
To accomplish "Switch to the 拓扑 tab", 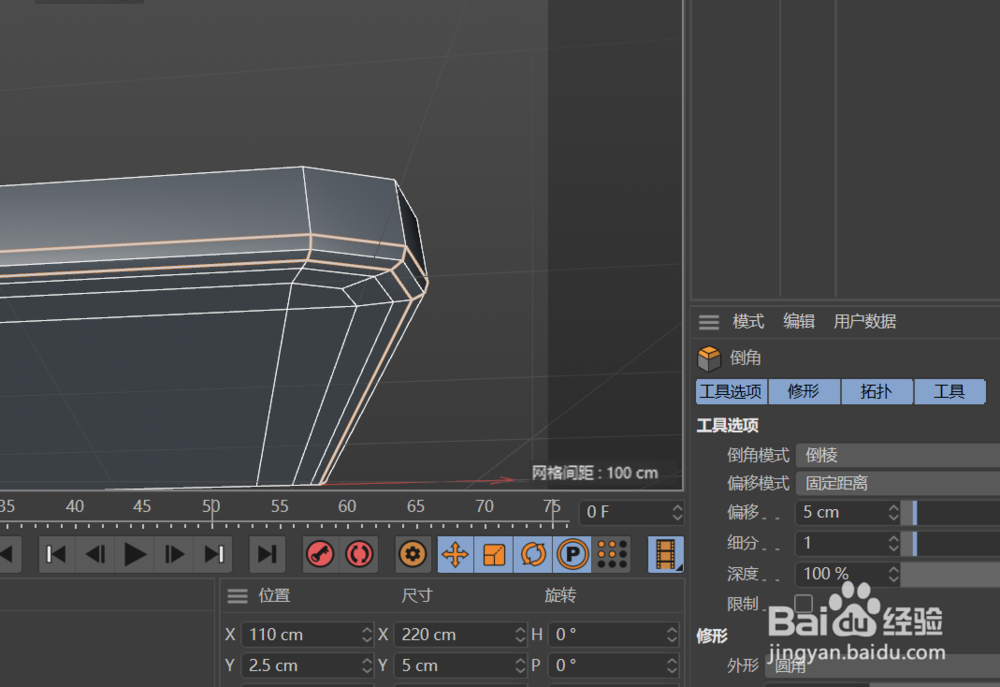I will click(877, 391).
